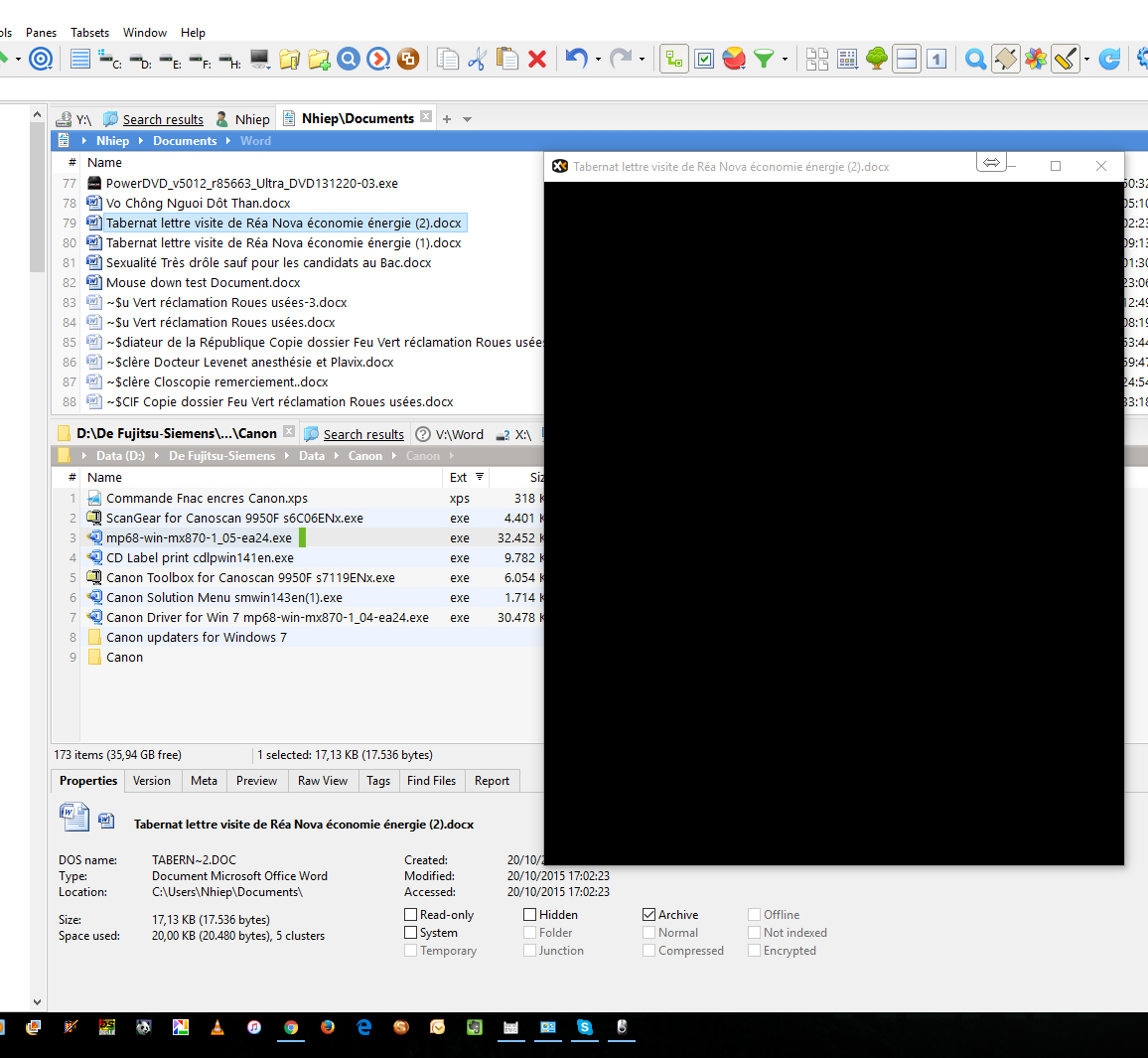The image size is (1148, 1058).
Task: Click the Cut scissors icon in toolbar
Action: tap(477, 60)
